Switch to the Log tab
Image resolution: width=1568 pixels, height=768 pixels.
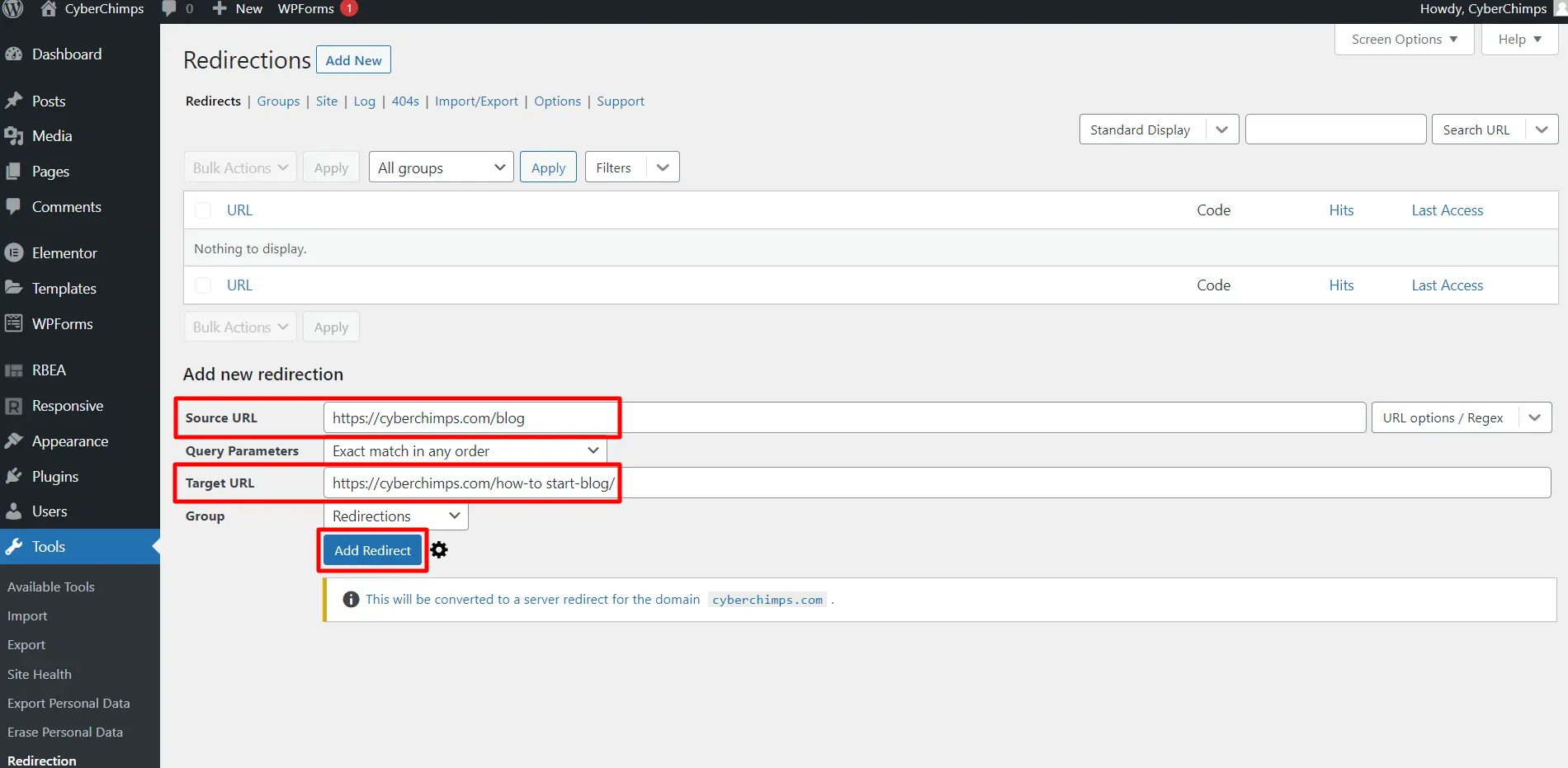(364, 101)
